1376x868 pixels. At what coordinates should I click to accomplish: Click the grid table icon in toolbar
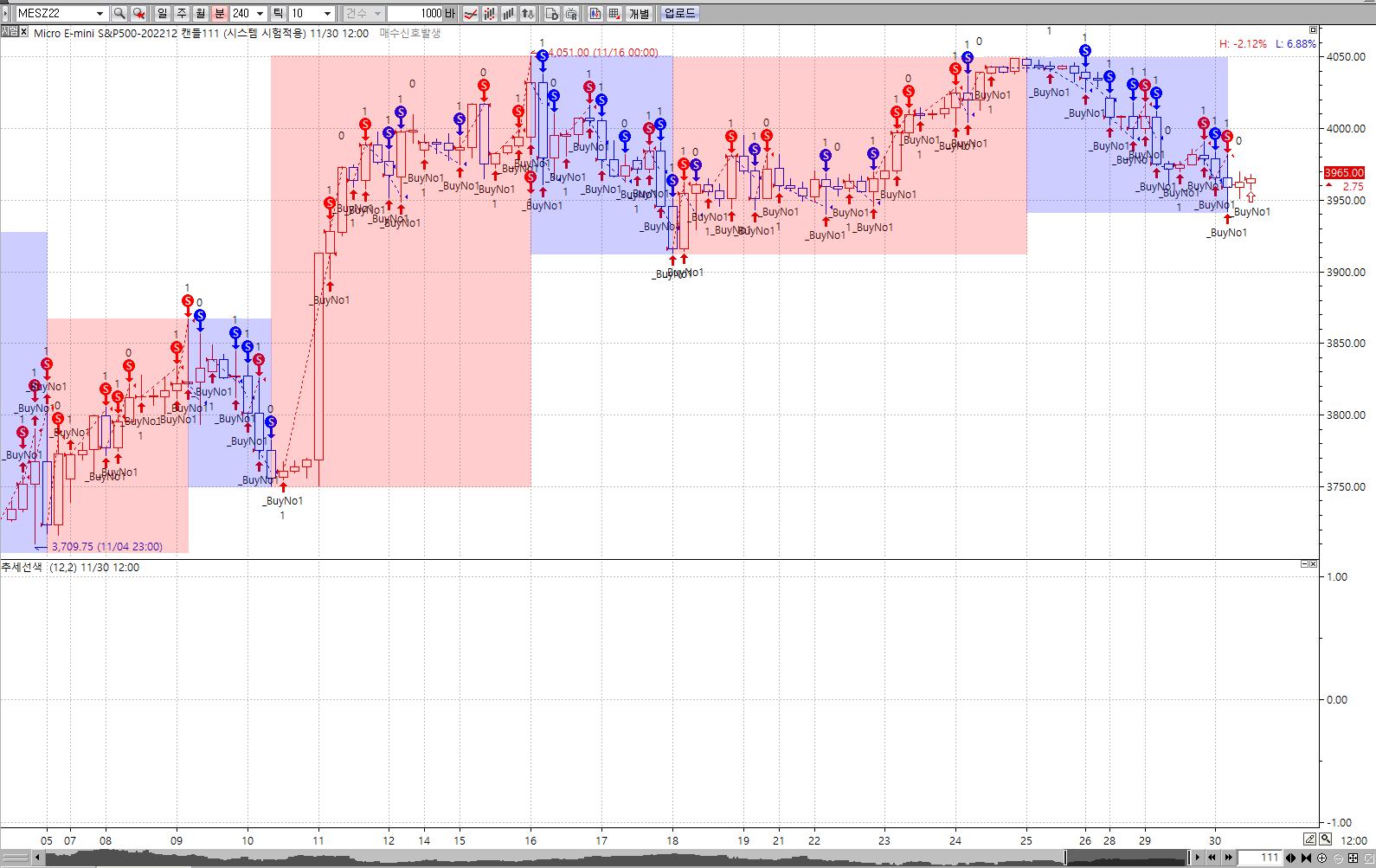pos(614,13)
